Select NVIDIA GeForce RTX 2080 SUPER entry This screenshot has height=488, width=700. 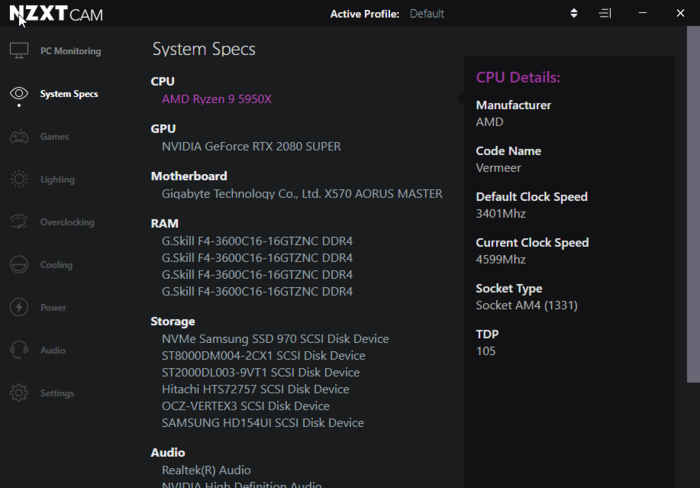(251, 146)
